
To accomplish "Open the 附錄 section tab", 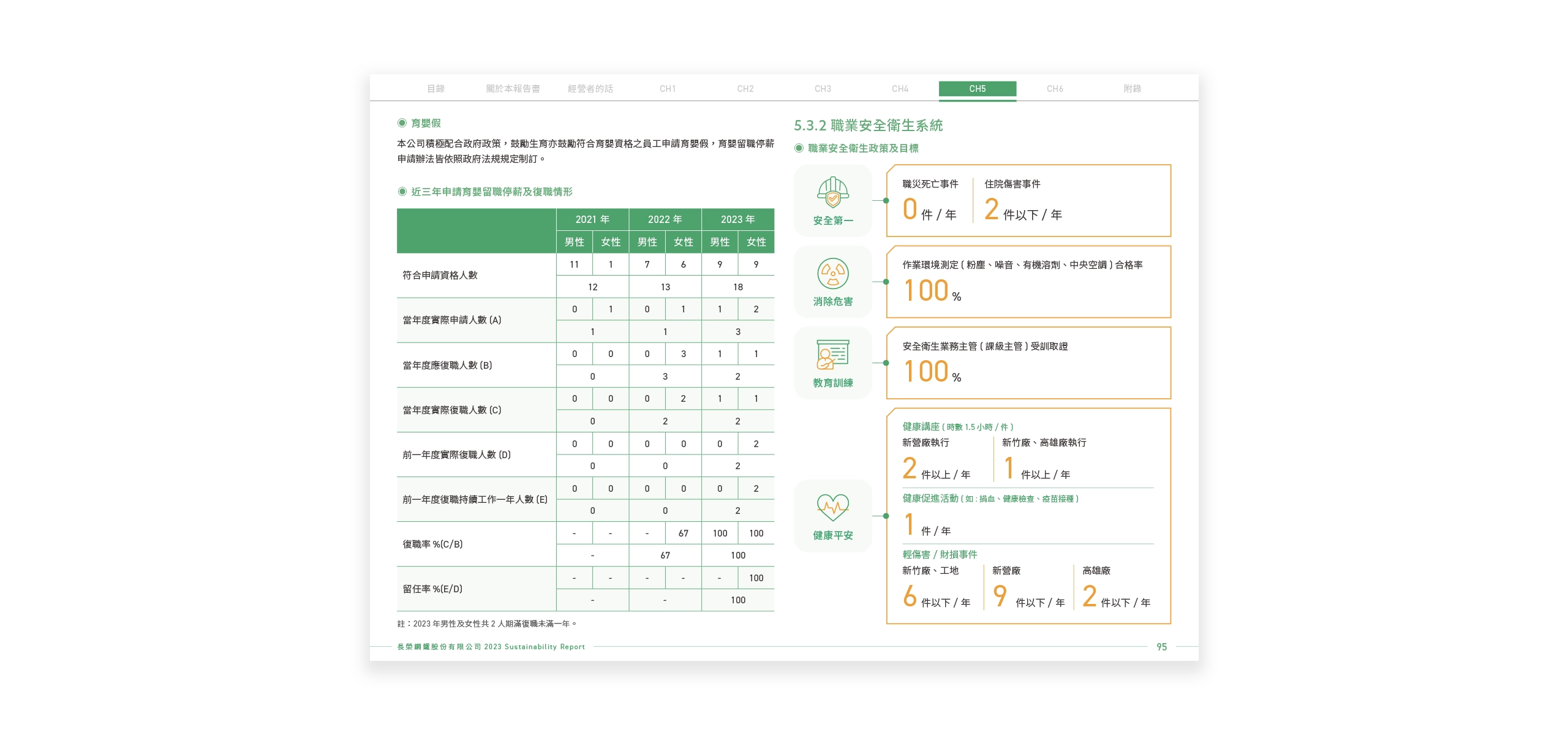I will pos(1133,89).
